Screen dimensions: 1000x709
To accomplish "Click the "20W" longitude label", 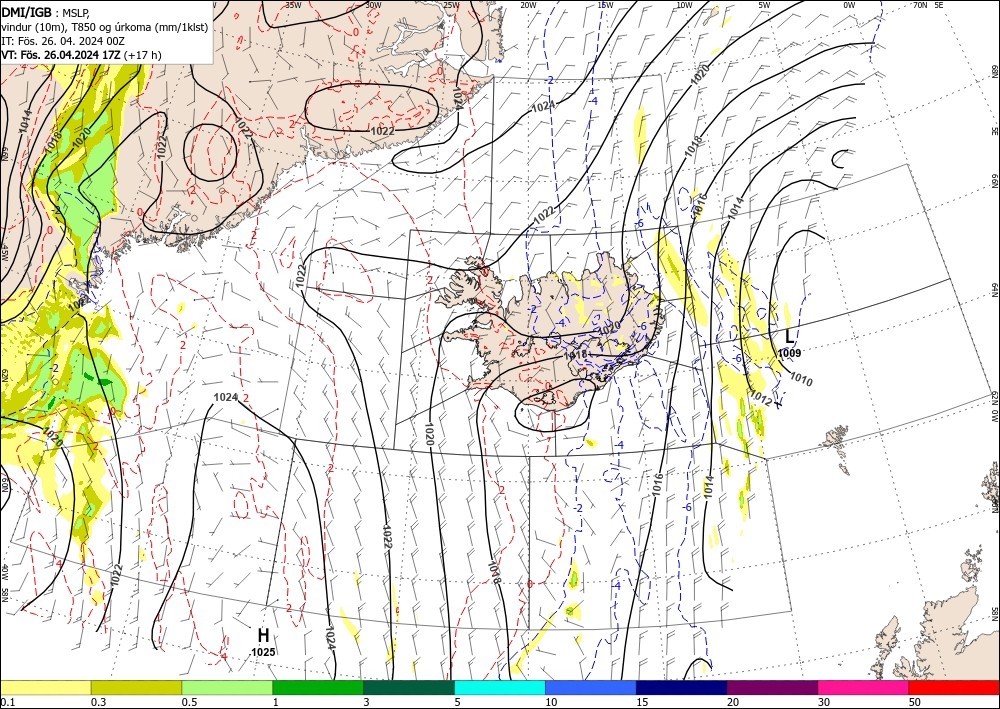I will pyautogui.click(x=528, y=5).
